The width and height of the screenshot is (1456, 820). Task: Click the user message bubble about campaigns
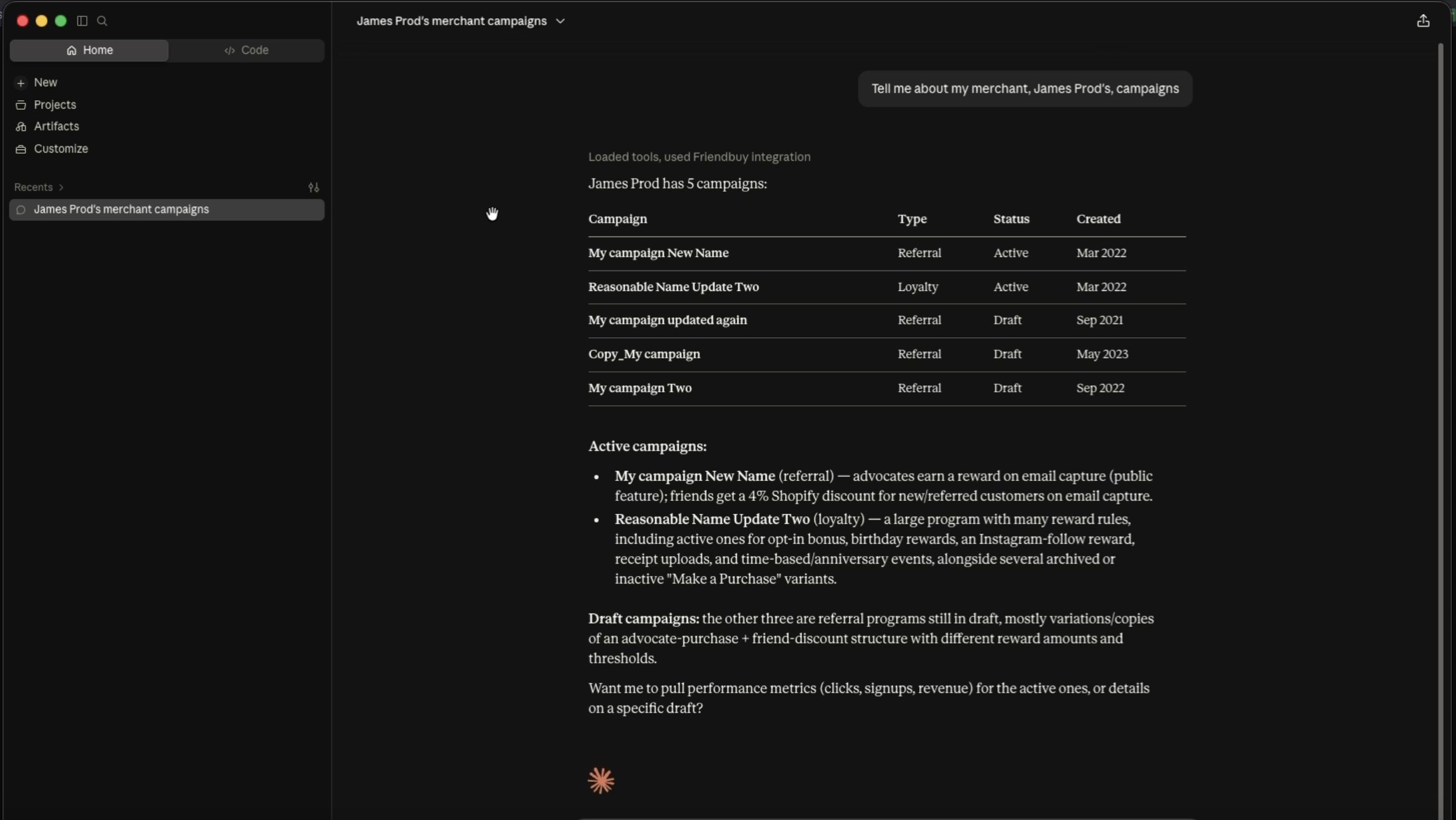pos(1025,89)
